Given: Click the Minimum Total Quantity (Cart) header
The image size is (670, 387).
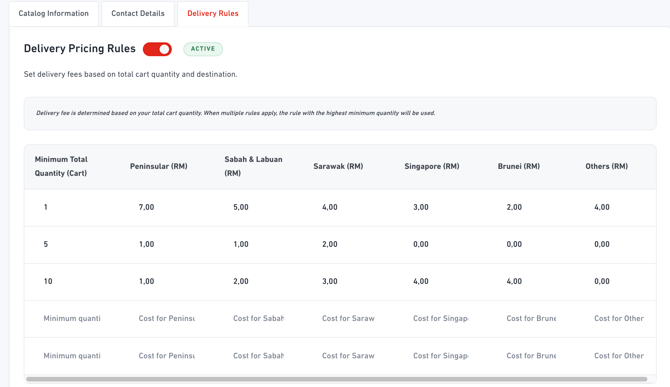Looking at the screenshot, I should 61,166.
